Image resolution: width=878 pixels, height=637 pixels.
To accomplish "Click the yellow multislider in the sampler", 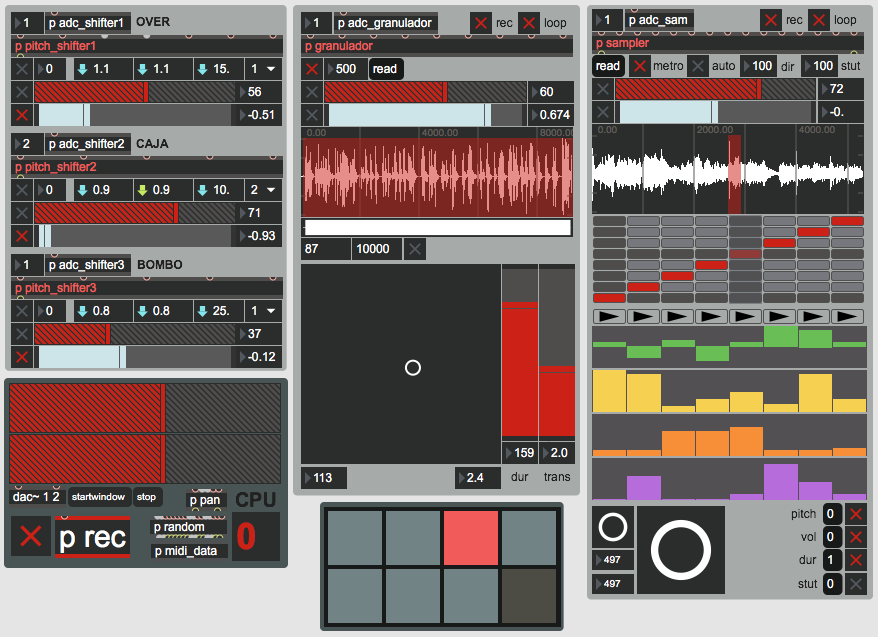I will (729, 391).
